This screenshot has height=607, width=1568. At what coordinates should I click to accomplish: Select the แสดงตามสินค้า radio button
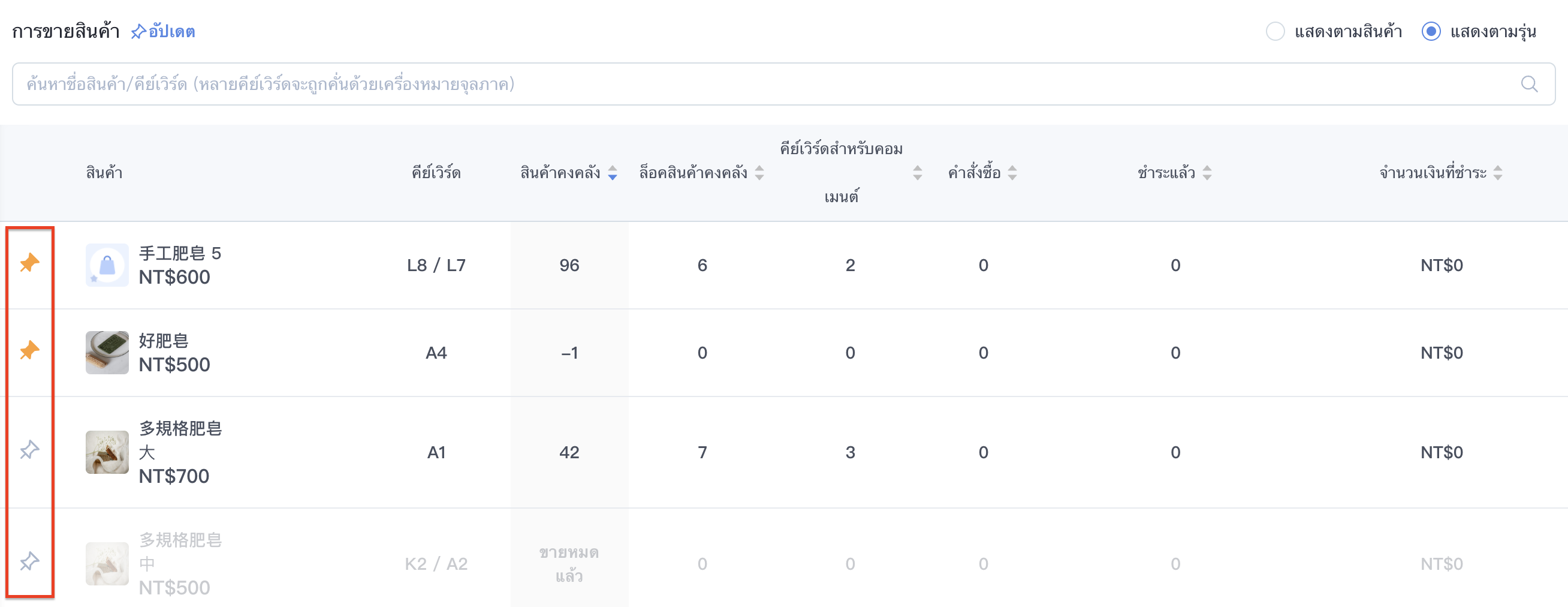click(x=1275, y=31)
